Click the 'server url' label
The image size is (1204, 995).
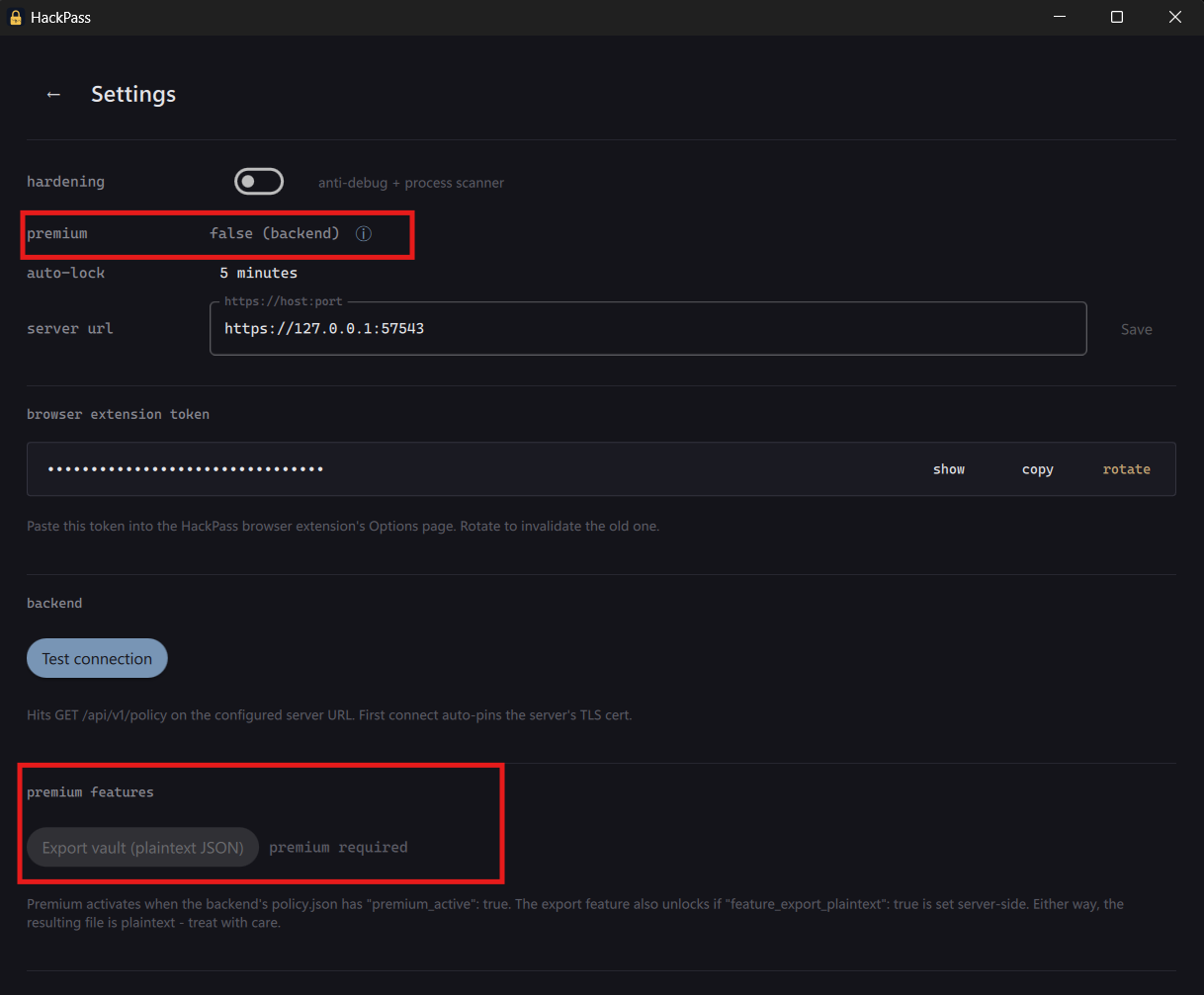[x=70, y=328]
